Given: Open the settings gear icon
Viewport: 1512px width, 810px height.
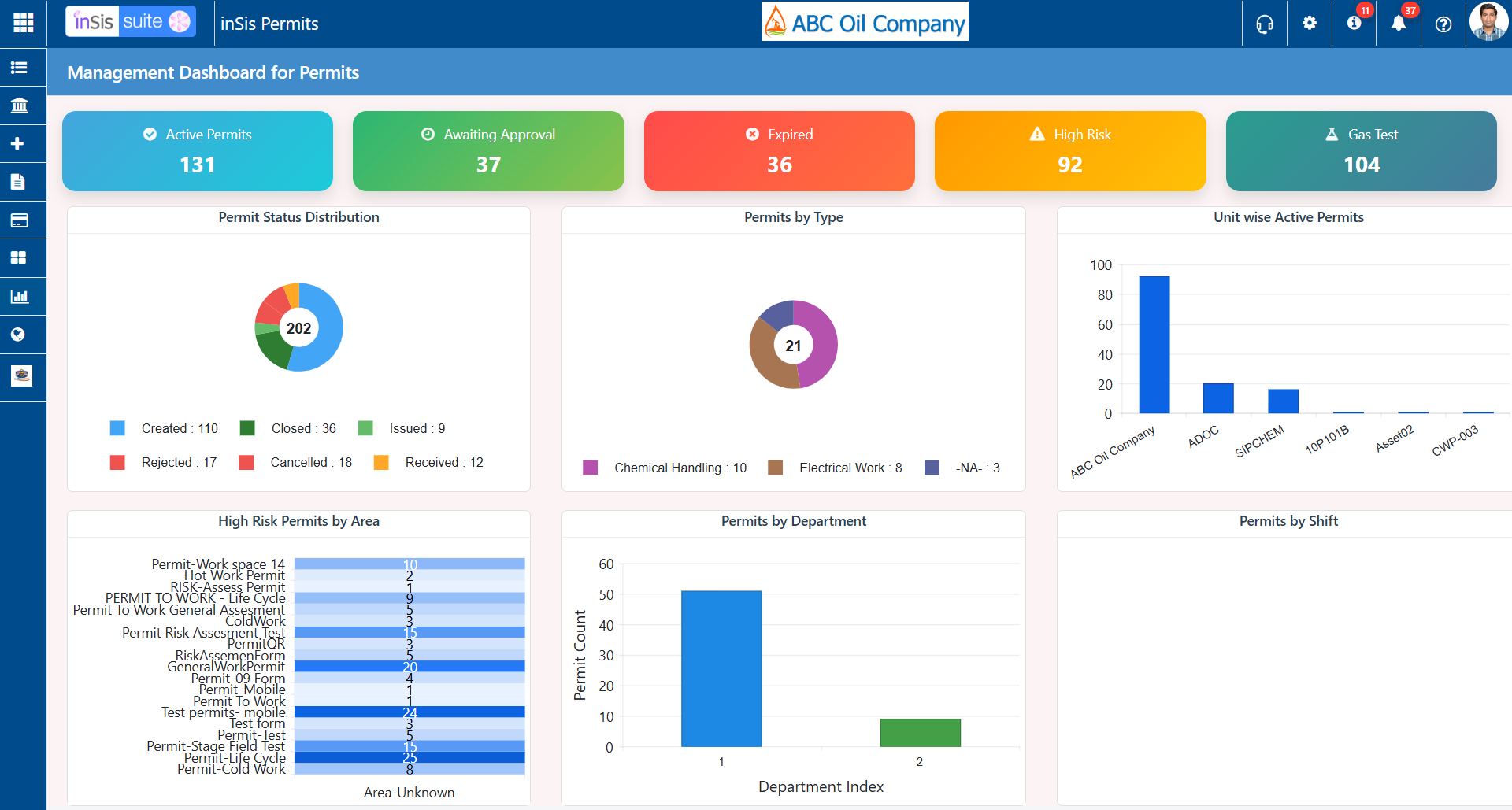Looking at the screenshot, I should point(1310,23).
